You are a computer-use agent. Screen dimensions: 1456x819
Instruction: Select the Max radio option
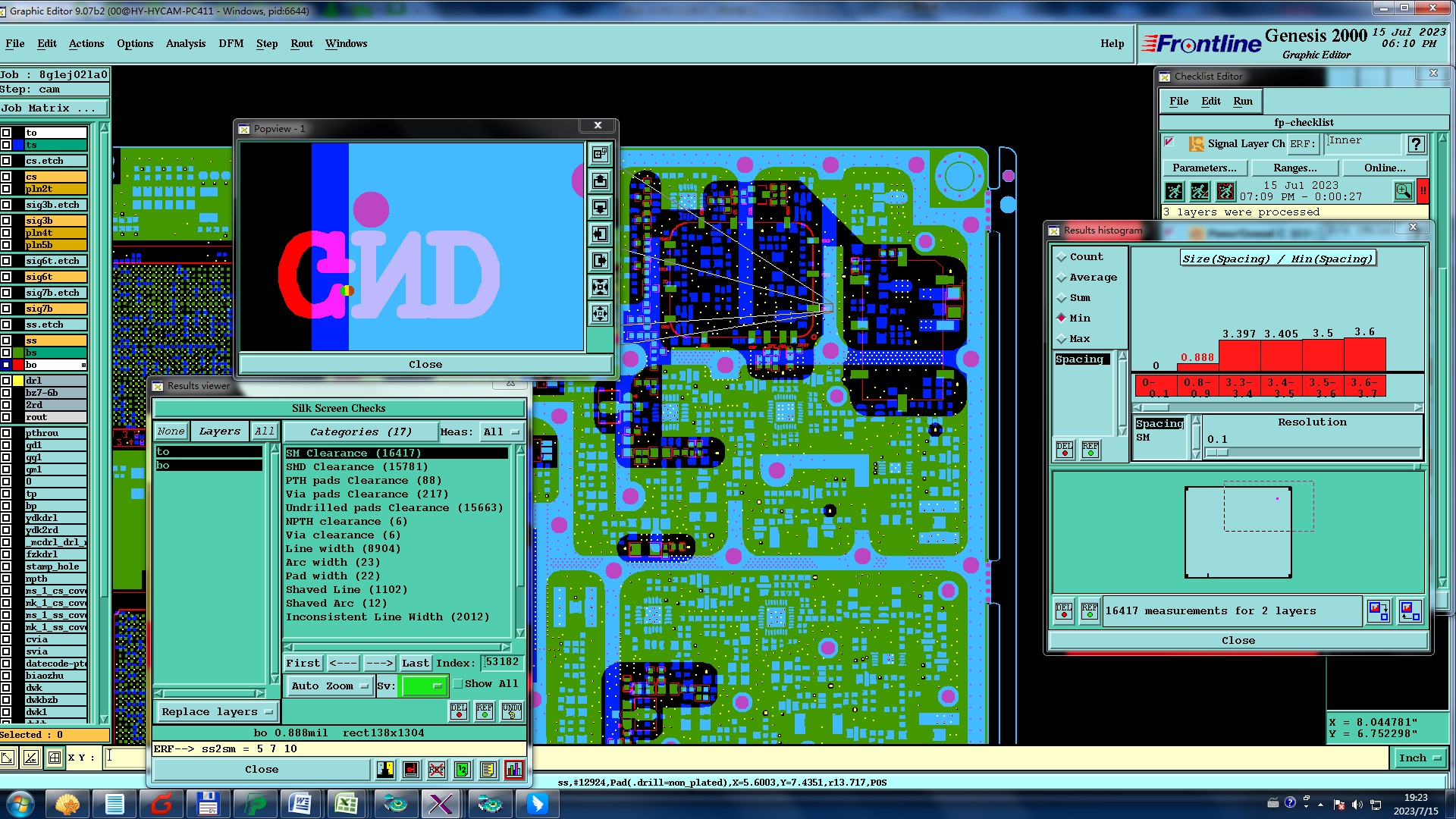(1074, 339)
